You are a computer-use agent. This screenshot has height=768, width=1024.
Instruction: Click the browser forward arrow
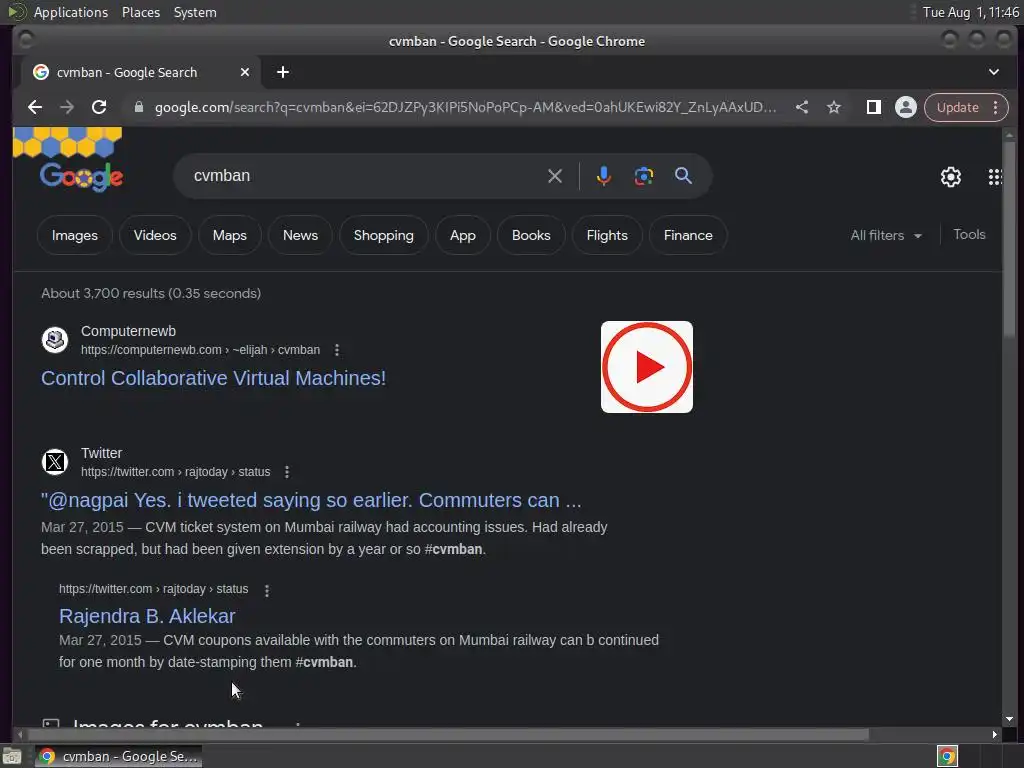[67, 107]
